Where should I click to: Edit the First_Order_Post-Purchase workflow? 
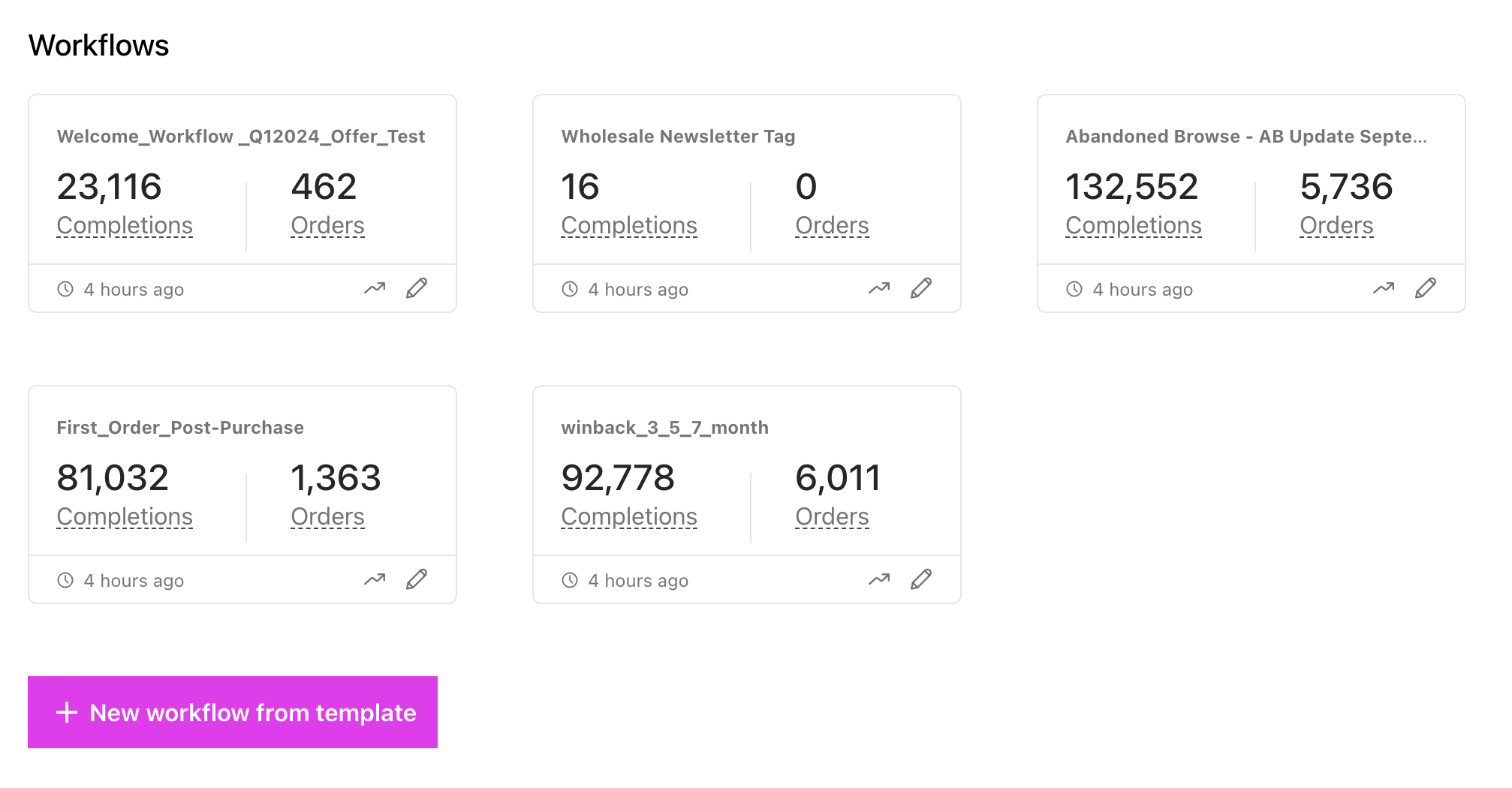(417, 579)
